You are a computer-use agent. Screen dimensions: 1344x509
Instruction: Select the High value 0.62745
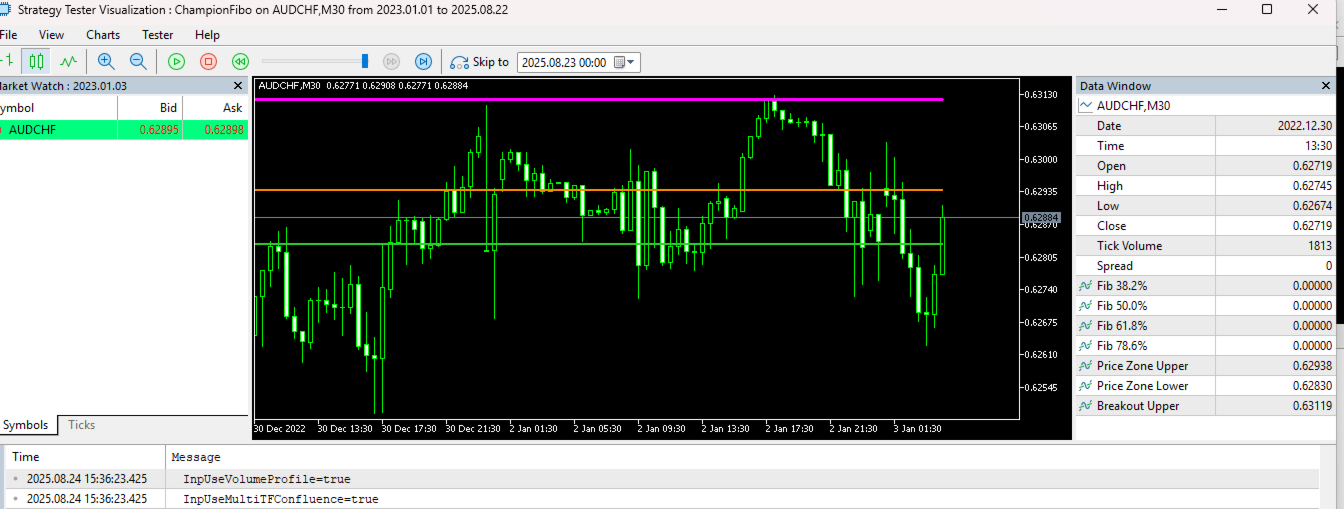(x=1312, y=186)
